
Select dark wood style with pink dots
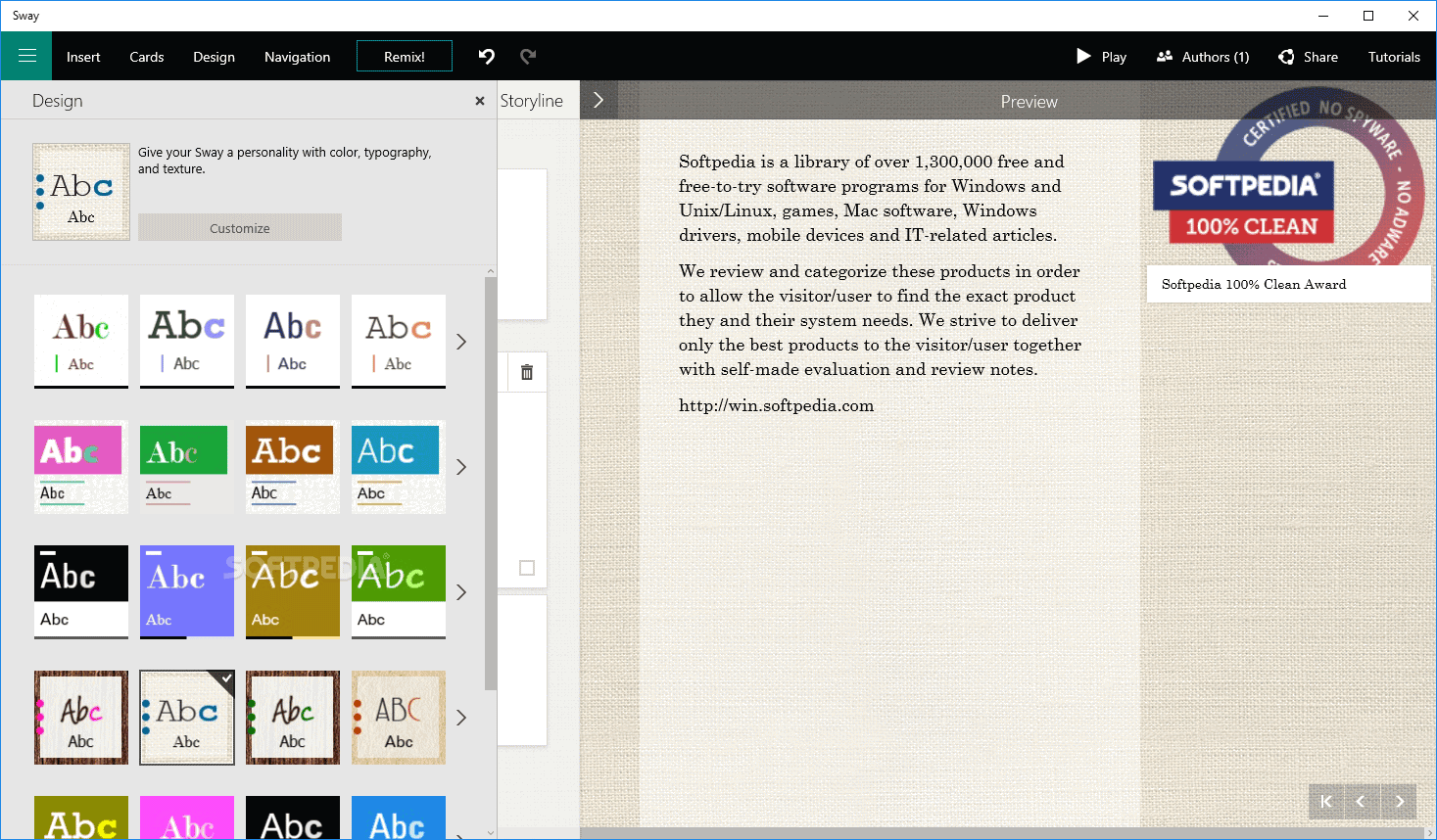click(x=81, y=718)
